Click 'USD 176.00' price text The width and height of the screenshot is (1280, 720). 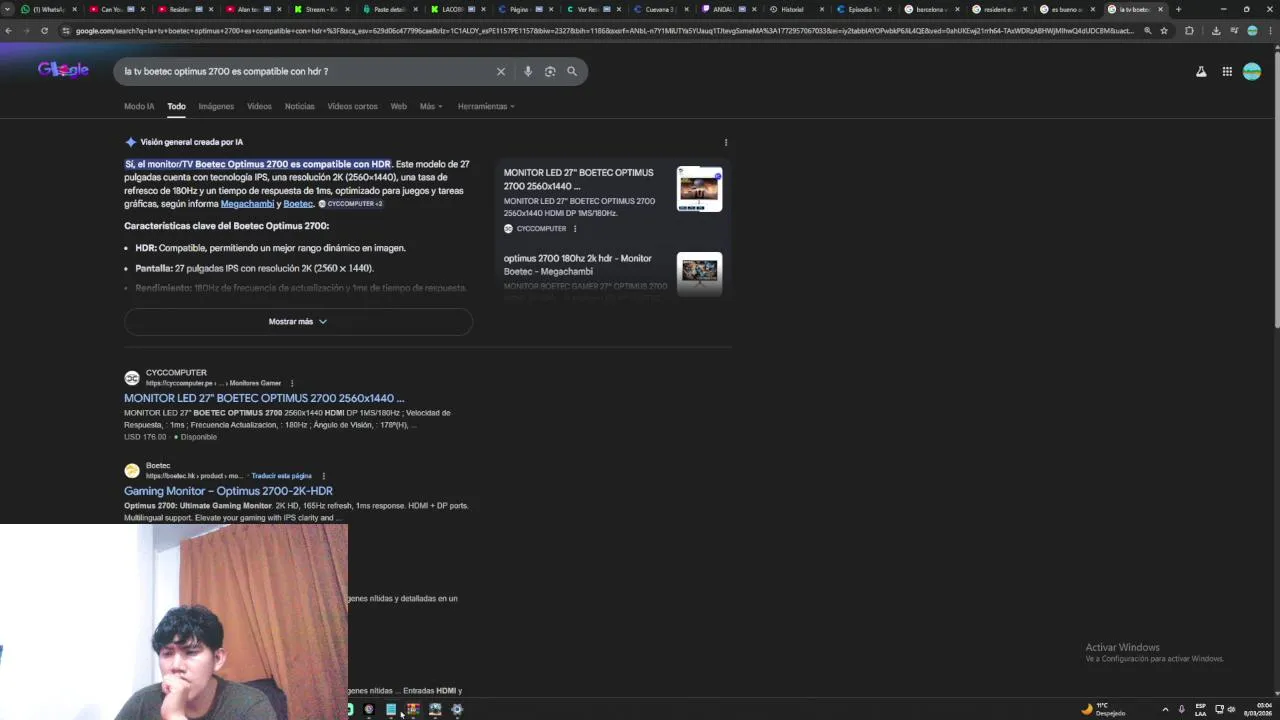click(x=145, y=437)
